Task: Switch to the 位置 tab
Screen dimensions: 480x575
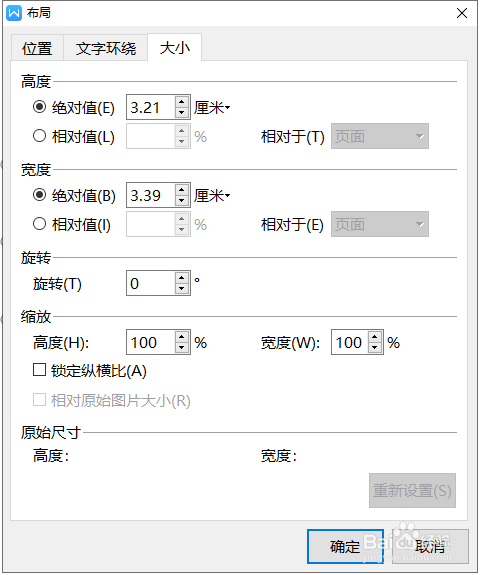Action: (x=37, y=48)
